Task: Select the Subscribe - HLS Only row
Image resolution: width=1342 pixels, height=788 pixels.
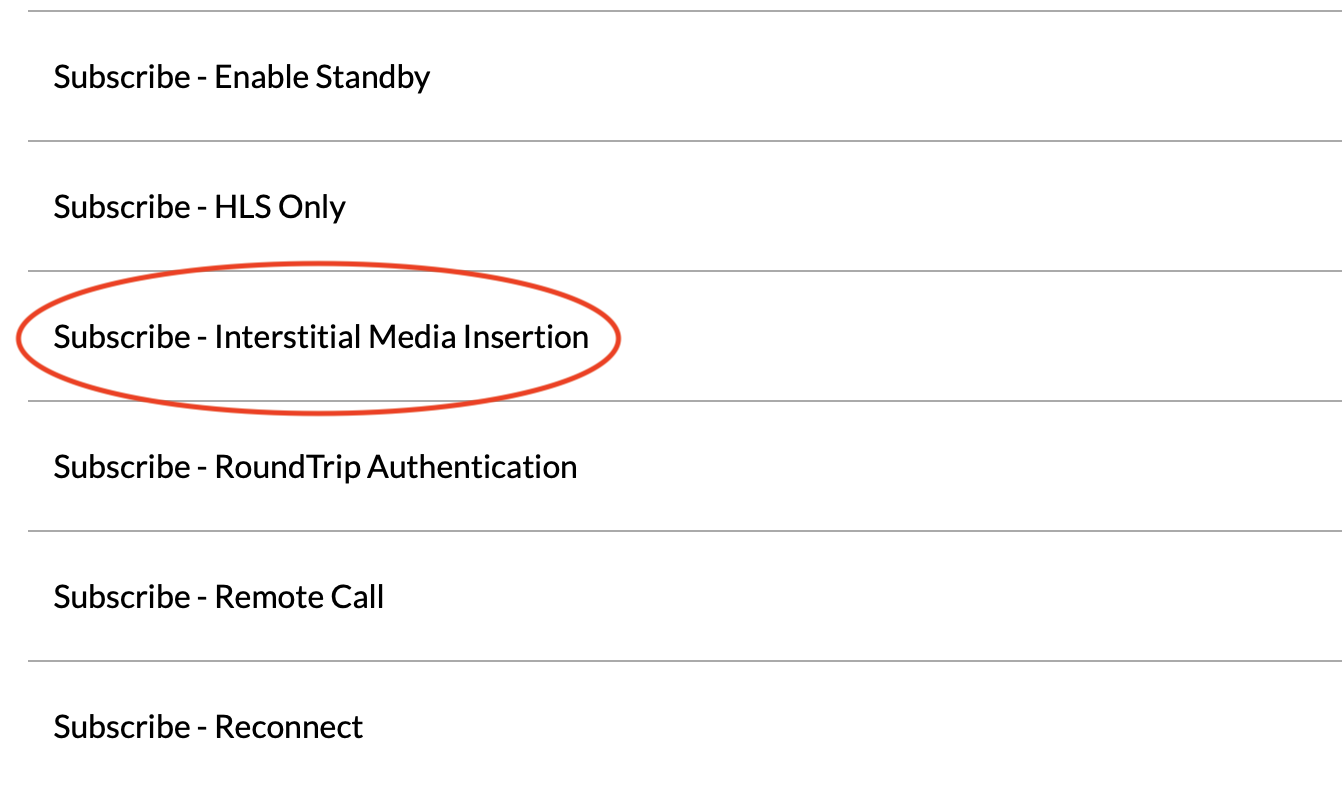Action: [685, 206]
